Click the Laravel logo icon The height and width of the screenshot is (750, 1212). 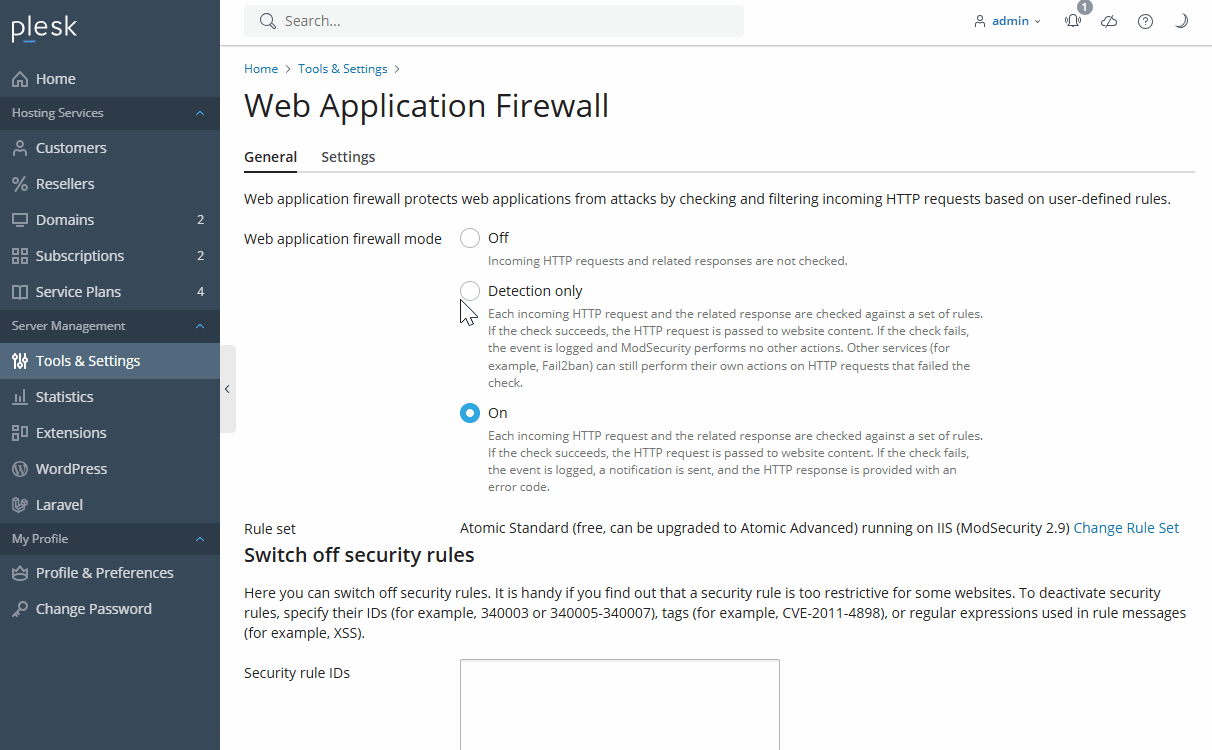[20, 505]
